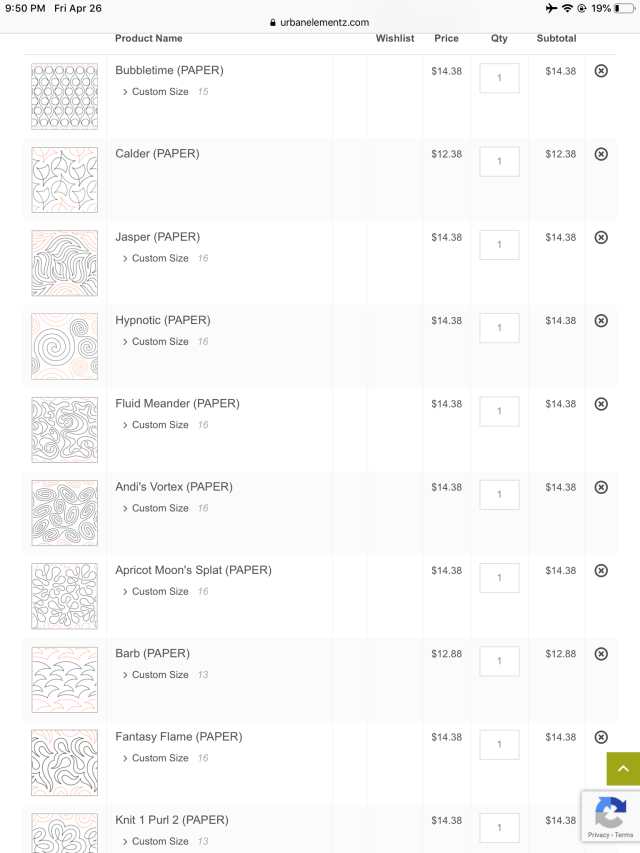Tap the green scroll-to-top arrow button

click(622, 768)
